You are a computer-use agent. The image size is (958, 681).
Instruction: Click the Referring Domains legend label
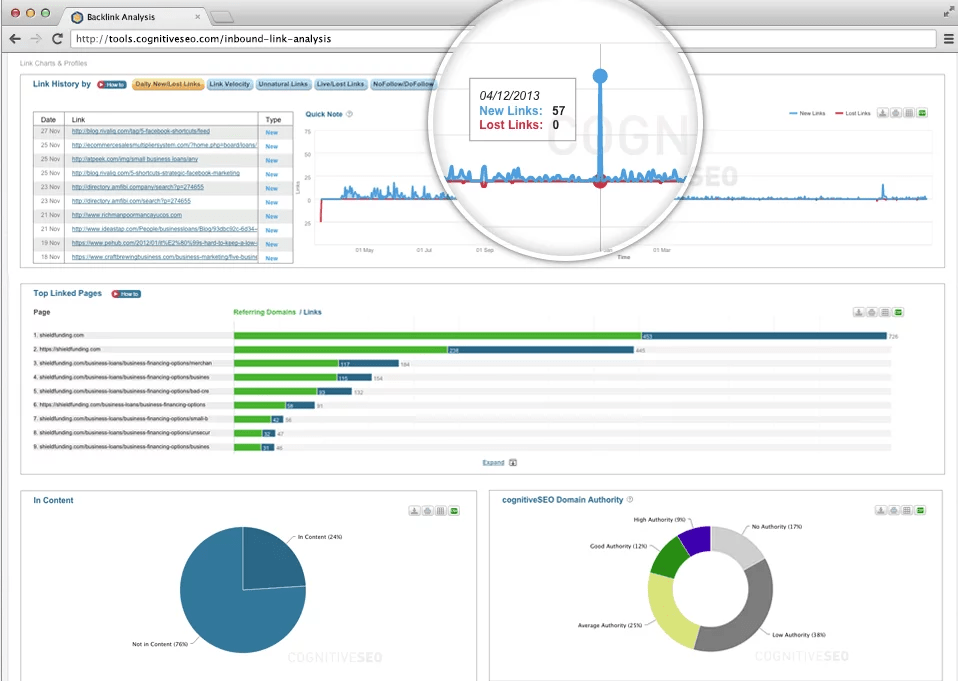click(x=265, y=312)
